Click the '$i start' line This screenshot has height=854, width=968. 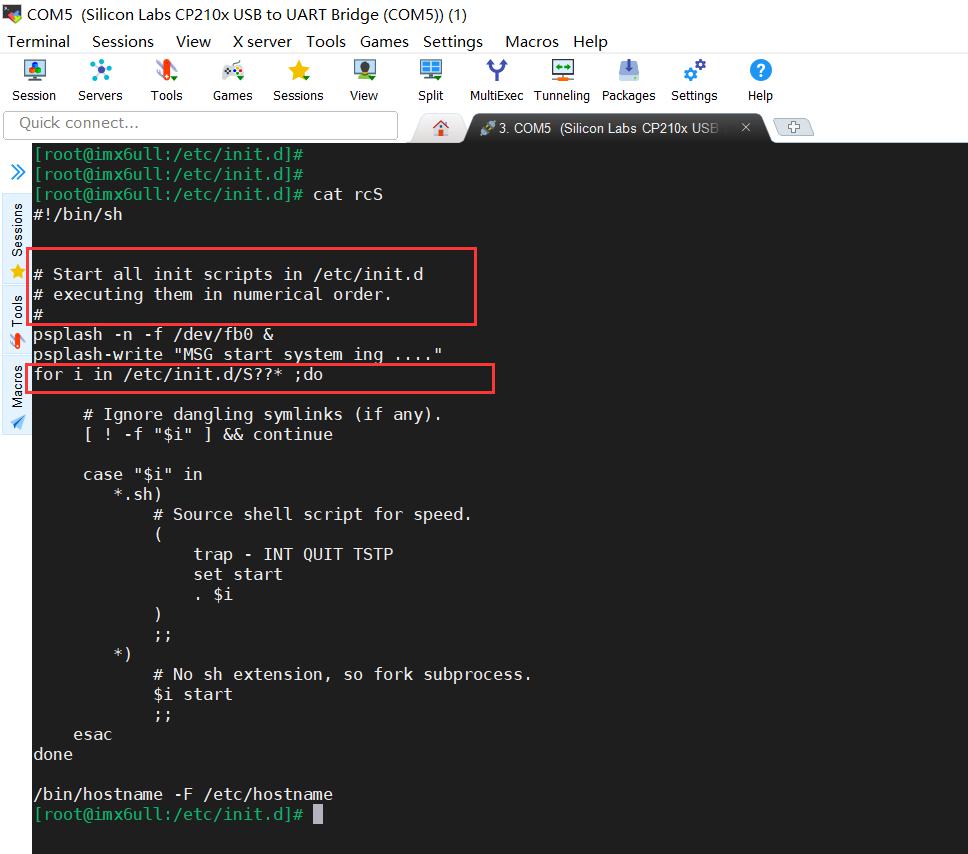coord(193,695)
